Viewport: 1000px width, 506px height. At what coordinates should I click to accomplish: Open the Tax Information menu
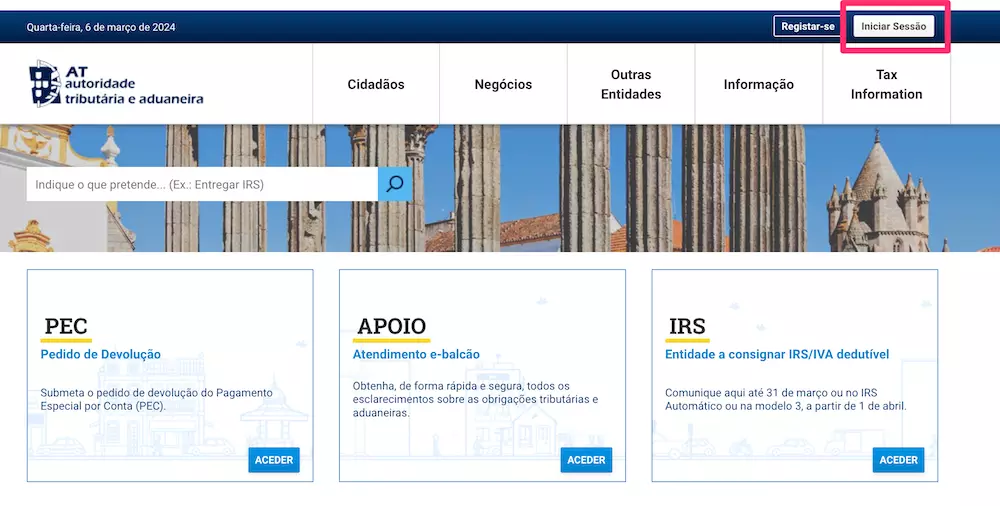click(886, 84)
